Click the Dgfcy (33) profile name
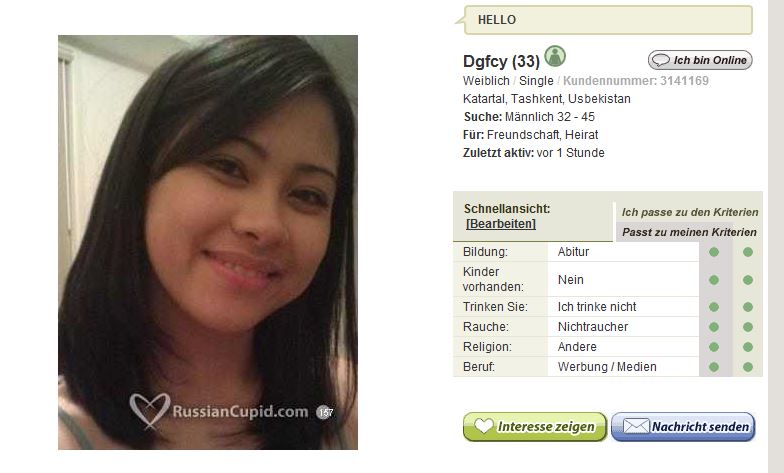The image size is (784, 473). tap(502, 62)
